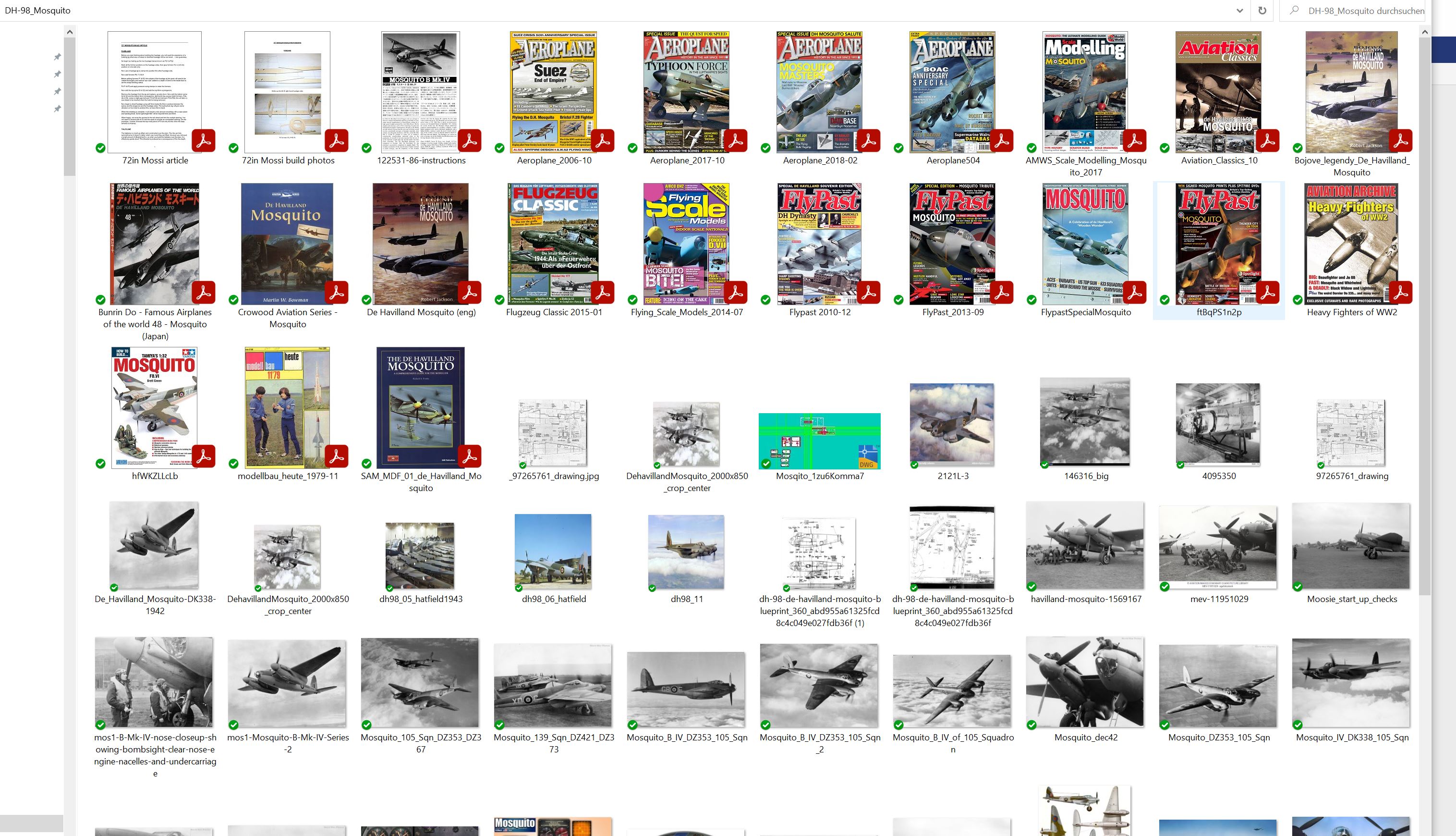Select the Flypast 2010-12 PDF cover
Viewport: 1456px width, 836px height.
[820, 244]
